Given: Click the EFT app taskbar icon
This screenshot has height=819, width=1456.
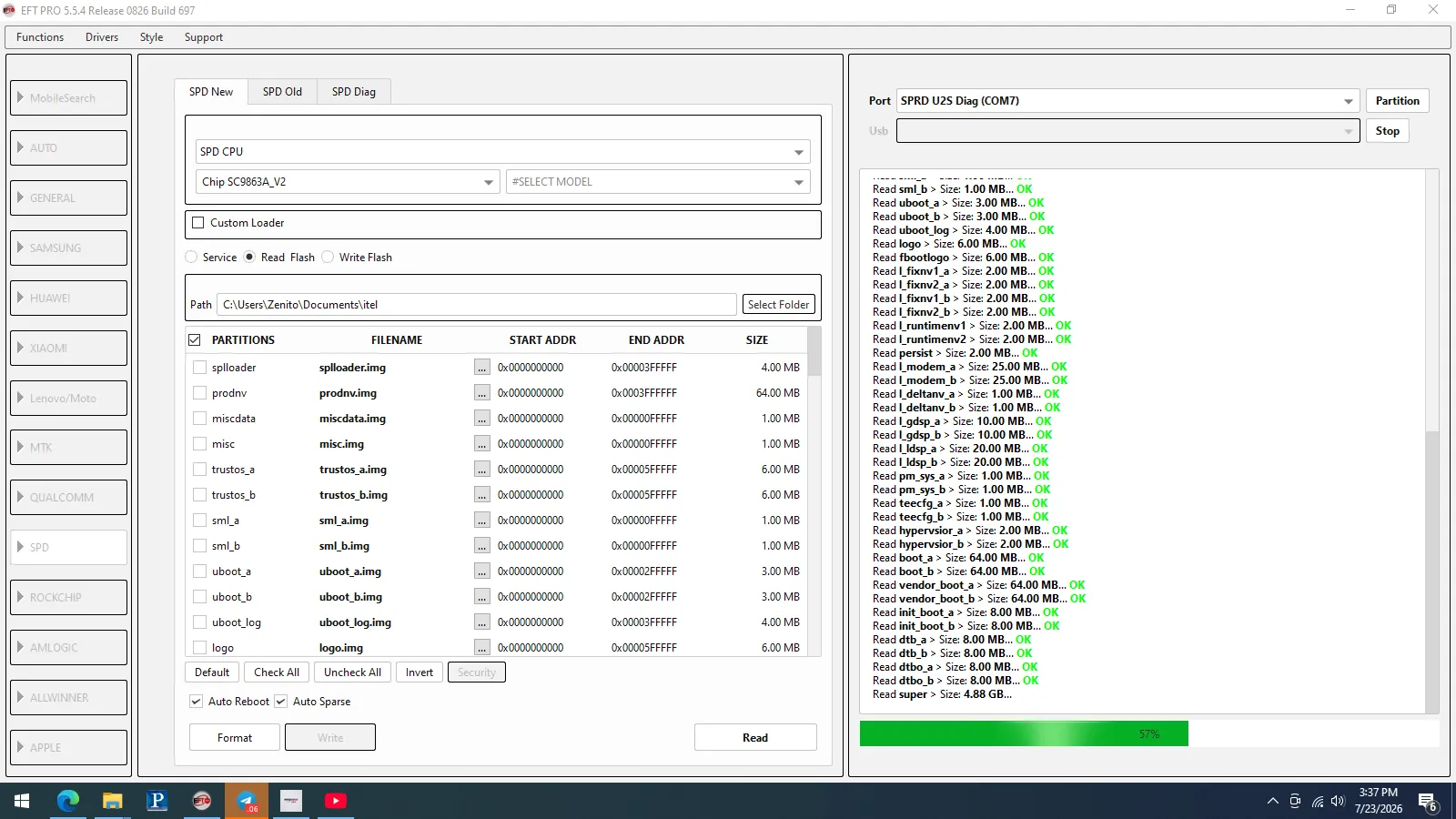Looking at the screenshot, I should [202, 801].
